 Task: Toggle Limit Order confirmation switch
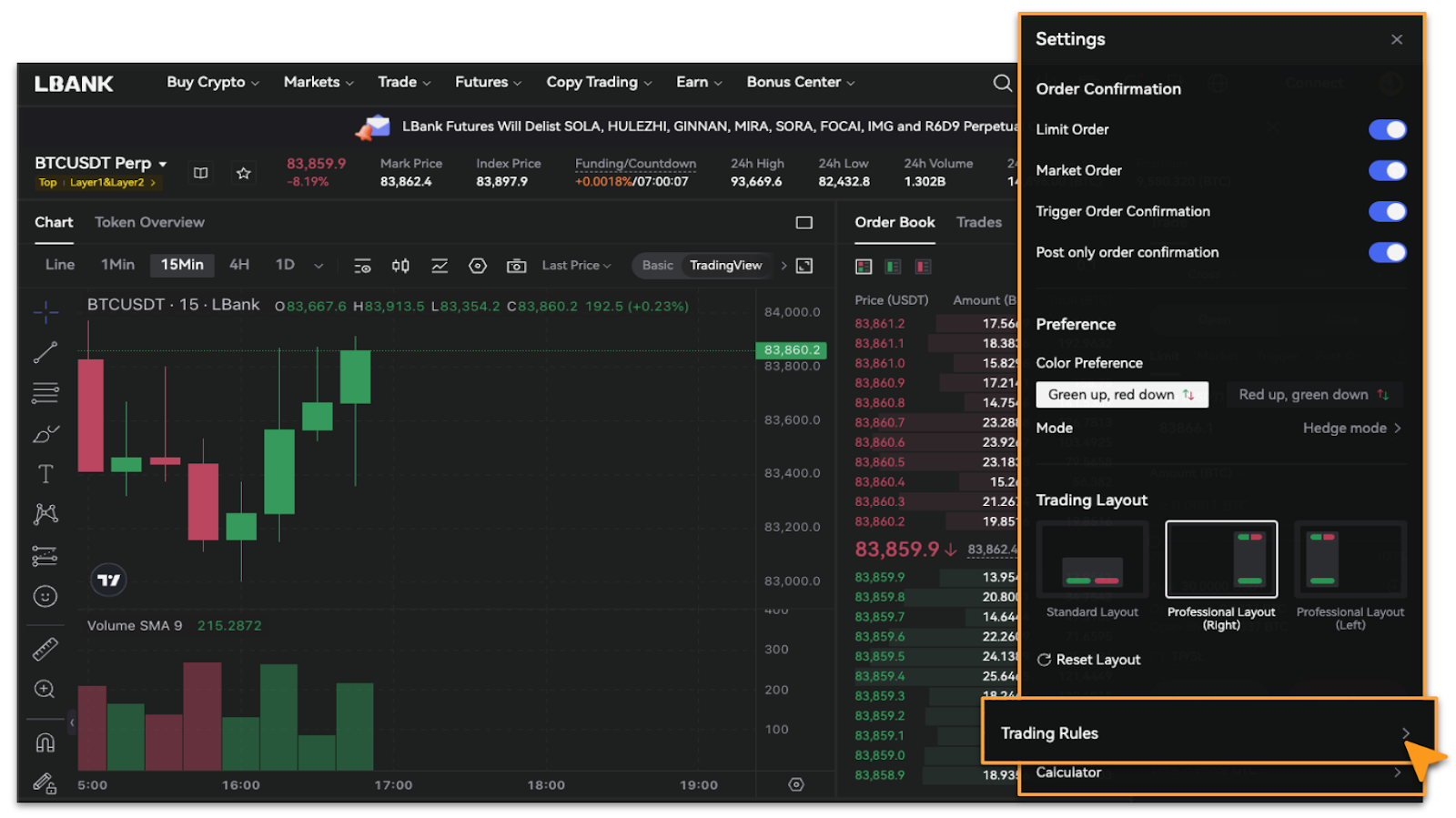pyautogui.click(x=1387, y=130)
